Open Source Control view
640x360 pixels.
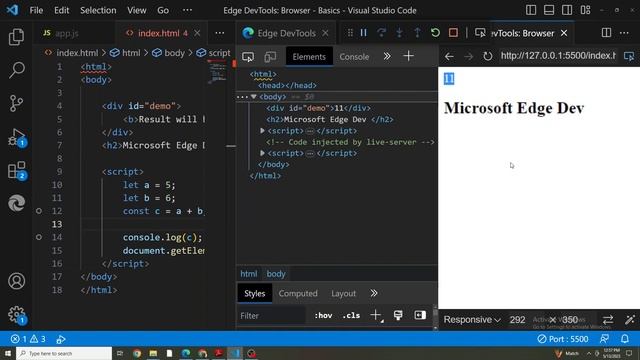click(16, 103)
